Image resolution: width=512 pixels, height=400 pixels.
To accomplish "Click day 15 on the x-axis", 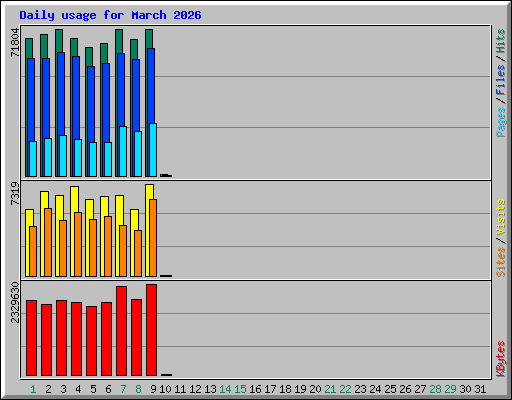I will tap(240, 389).
